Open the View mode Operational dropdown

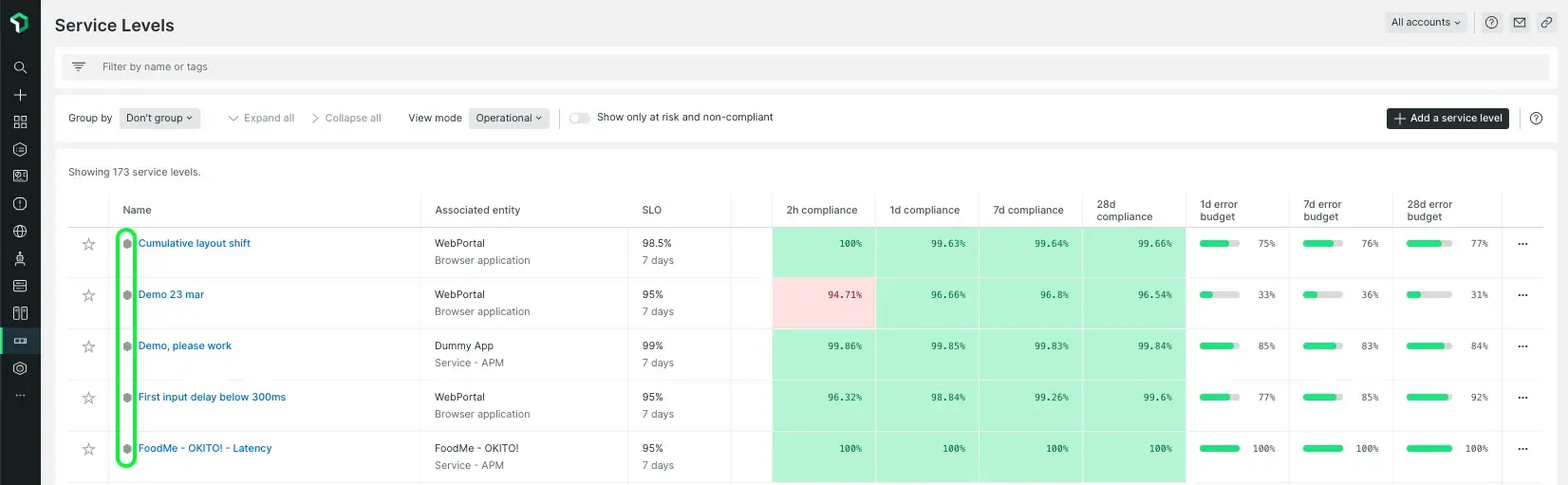tap(509, 119)
